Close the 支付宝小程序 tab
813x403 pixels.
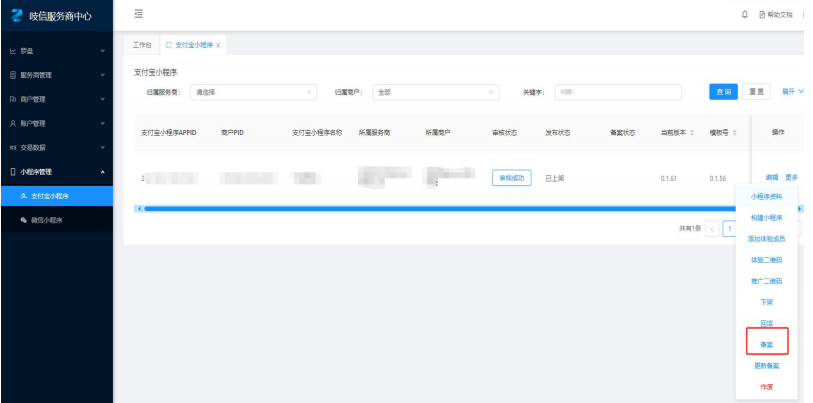pos(219,46)
